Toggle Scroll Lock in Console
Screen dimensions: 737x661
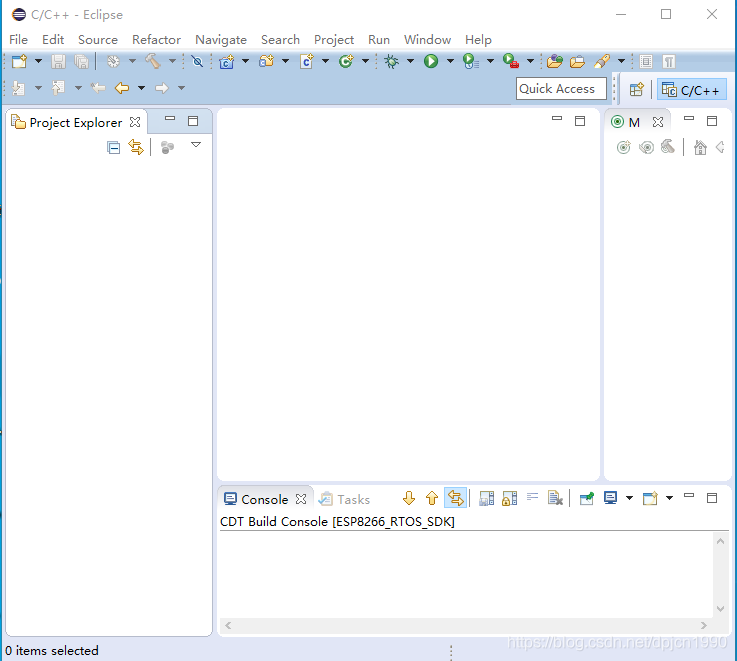509,498
